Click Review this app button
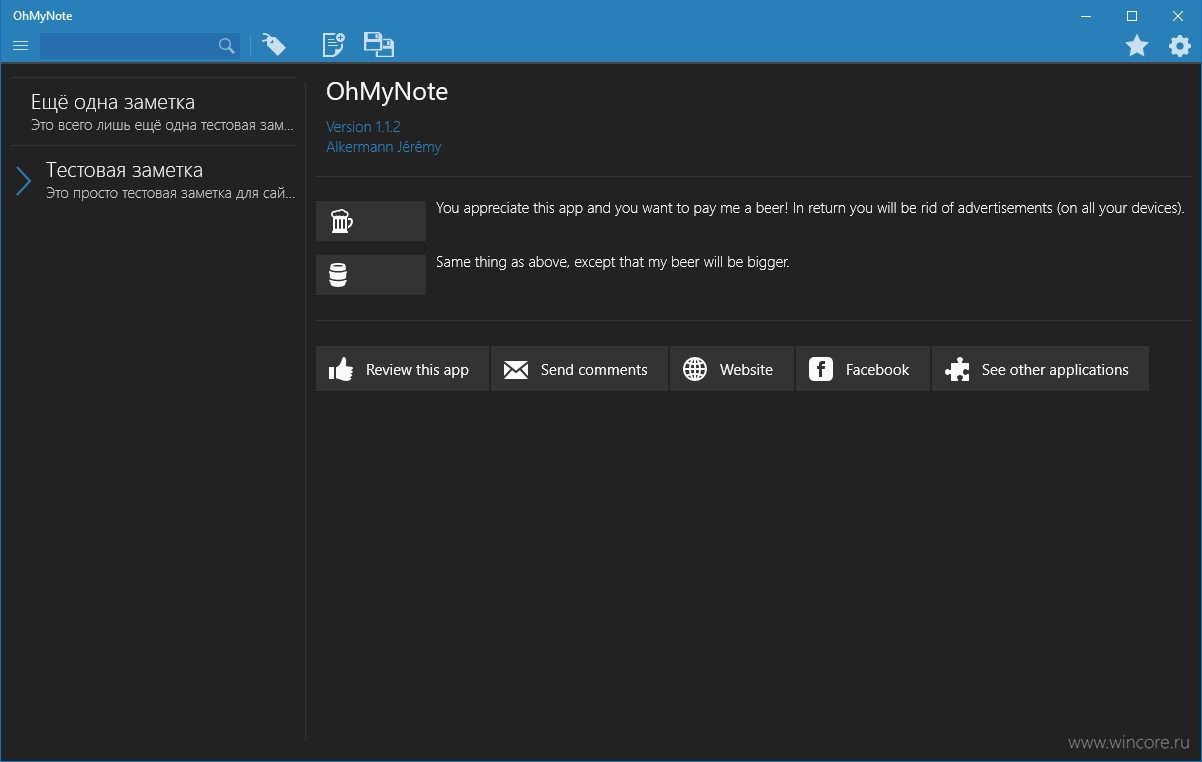This screenshot has height=762, width=1202. (x=402, y=369)
